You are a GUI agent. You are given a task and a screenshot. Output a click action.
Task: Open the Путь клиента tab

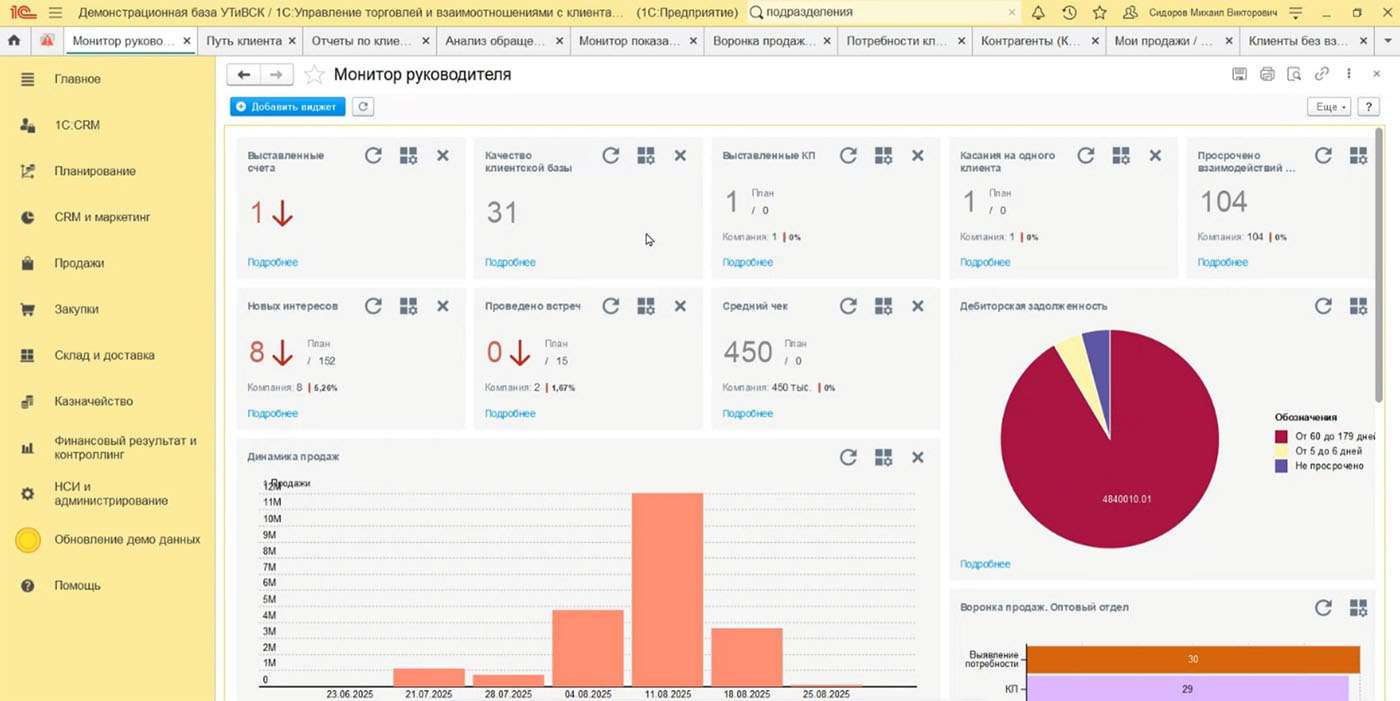(x=243, y=41)
